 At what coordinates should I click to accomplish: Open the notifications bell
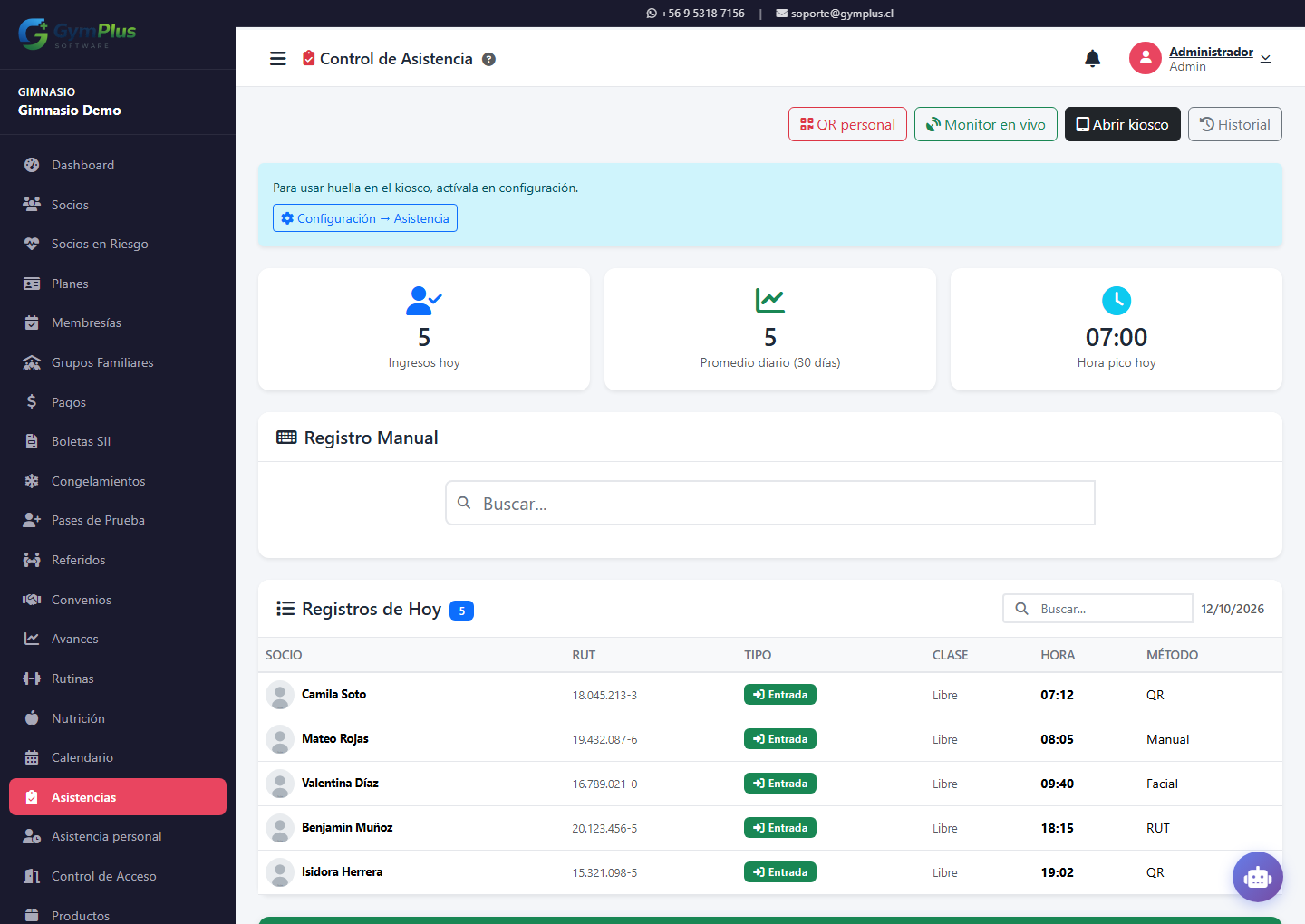(x=1093, y=59)
